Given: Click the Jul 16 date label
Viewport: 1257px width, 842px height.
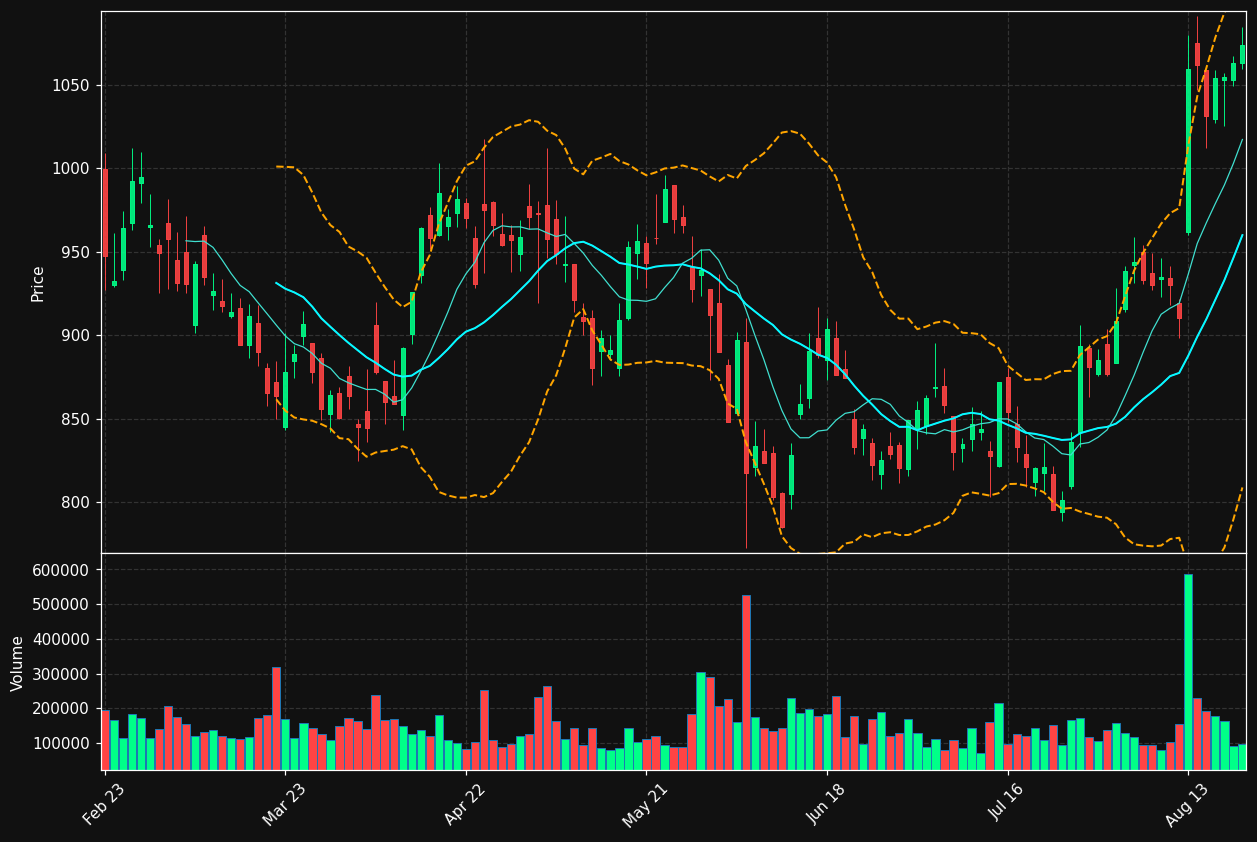Looking at the screenshot, I should [1008, 804].
